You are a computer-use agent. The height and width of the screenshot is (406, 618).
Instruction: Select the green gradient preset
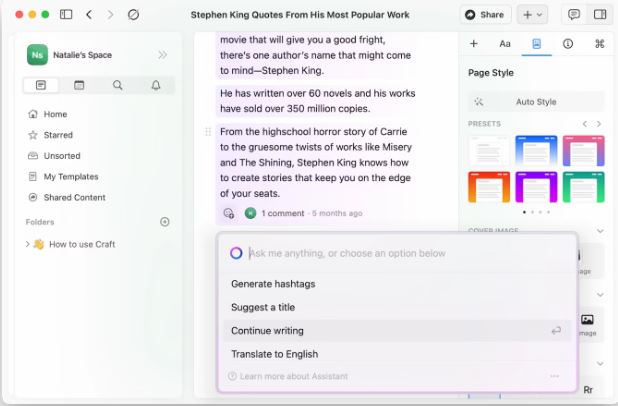point(583,187)
